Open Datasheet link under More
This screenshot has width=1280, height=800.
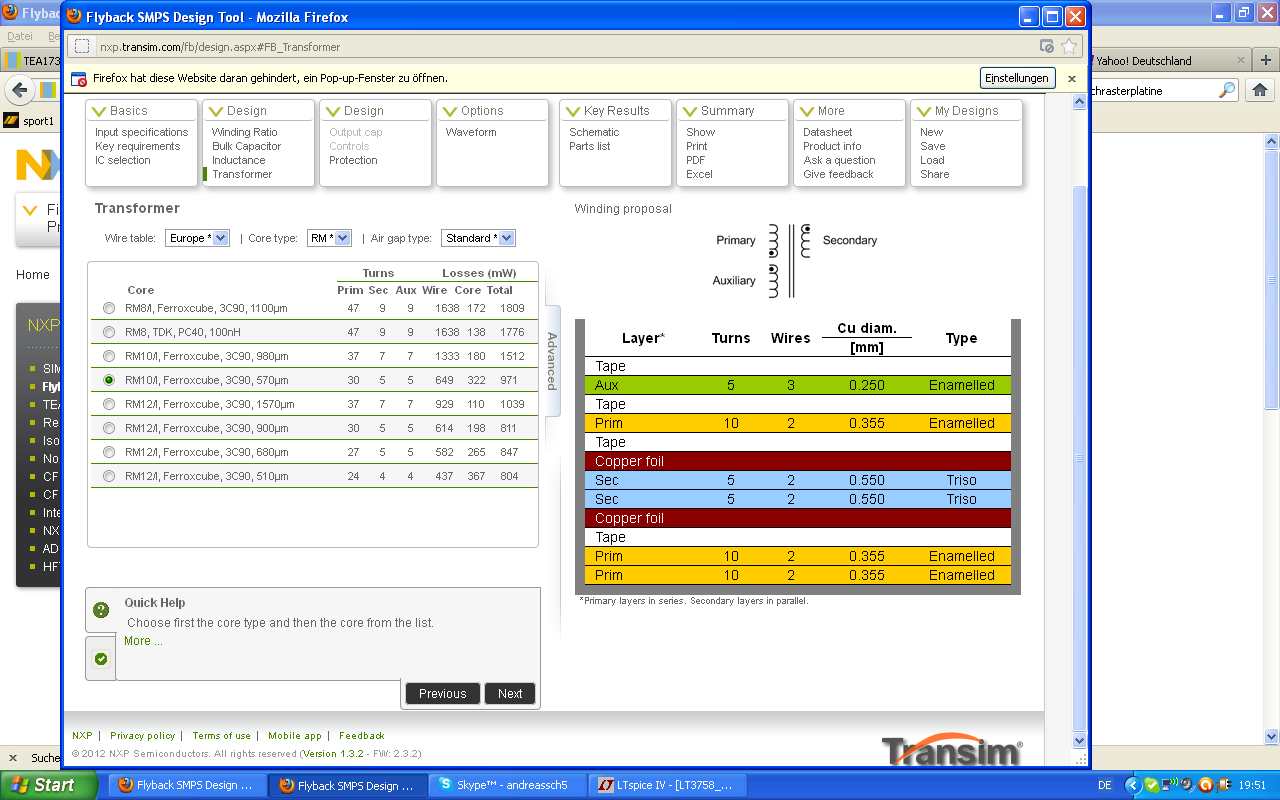coord(828,132)
